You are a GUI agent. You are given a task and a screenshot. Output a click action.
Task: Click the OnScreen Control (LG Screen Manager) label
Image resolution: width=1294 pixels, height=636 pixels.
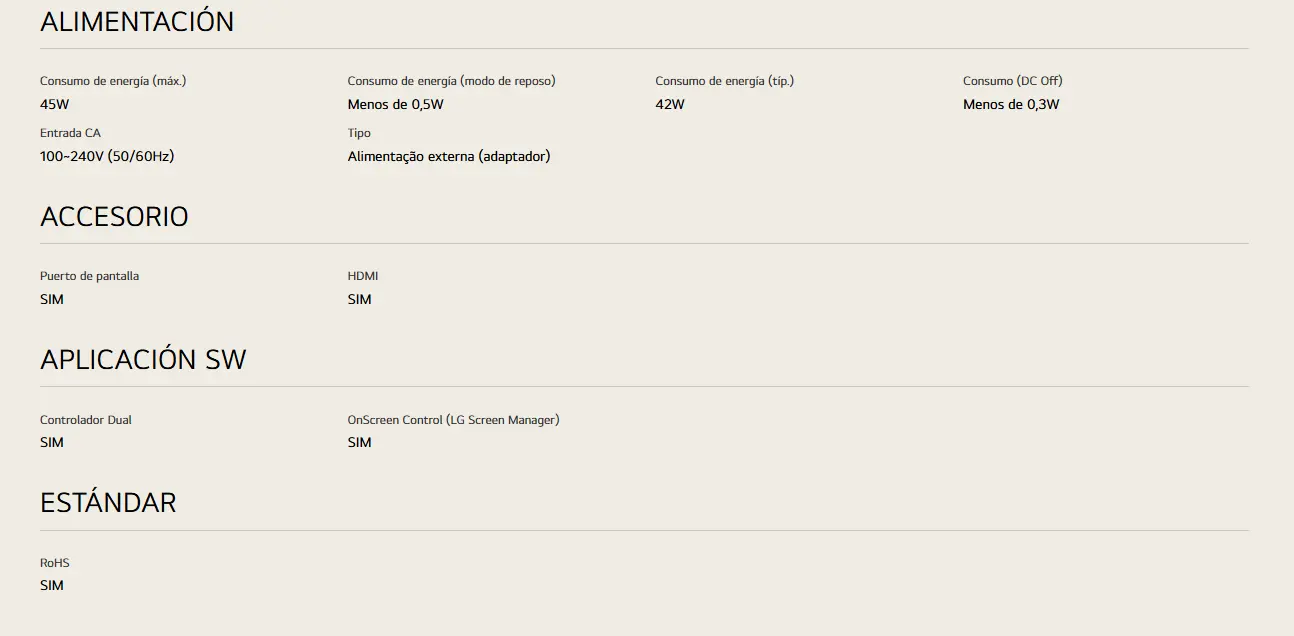tap(453, 420)
